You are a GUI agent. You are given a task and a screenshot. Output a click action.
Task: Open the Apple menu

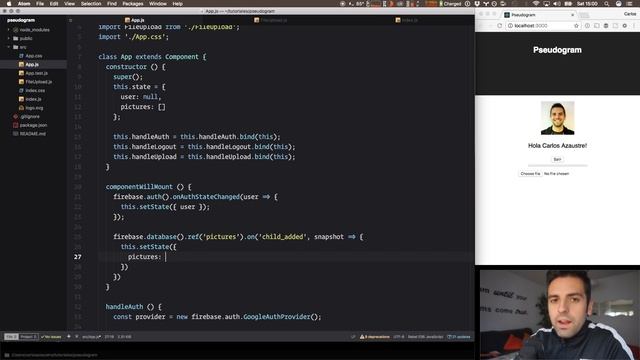click(x=9, y=4)
